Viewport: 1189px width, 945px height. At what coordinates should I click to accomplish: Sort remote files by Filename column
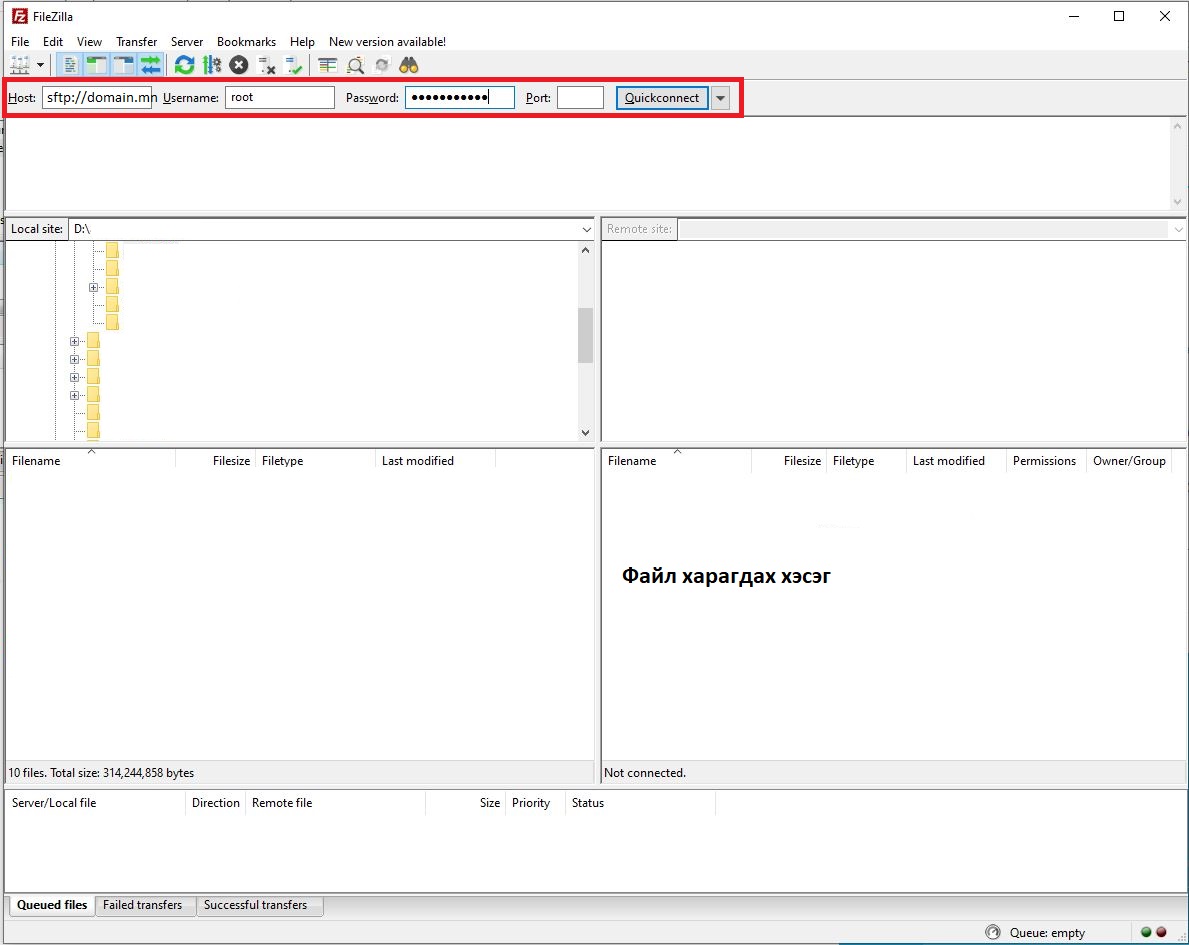coord(676,461)
